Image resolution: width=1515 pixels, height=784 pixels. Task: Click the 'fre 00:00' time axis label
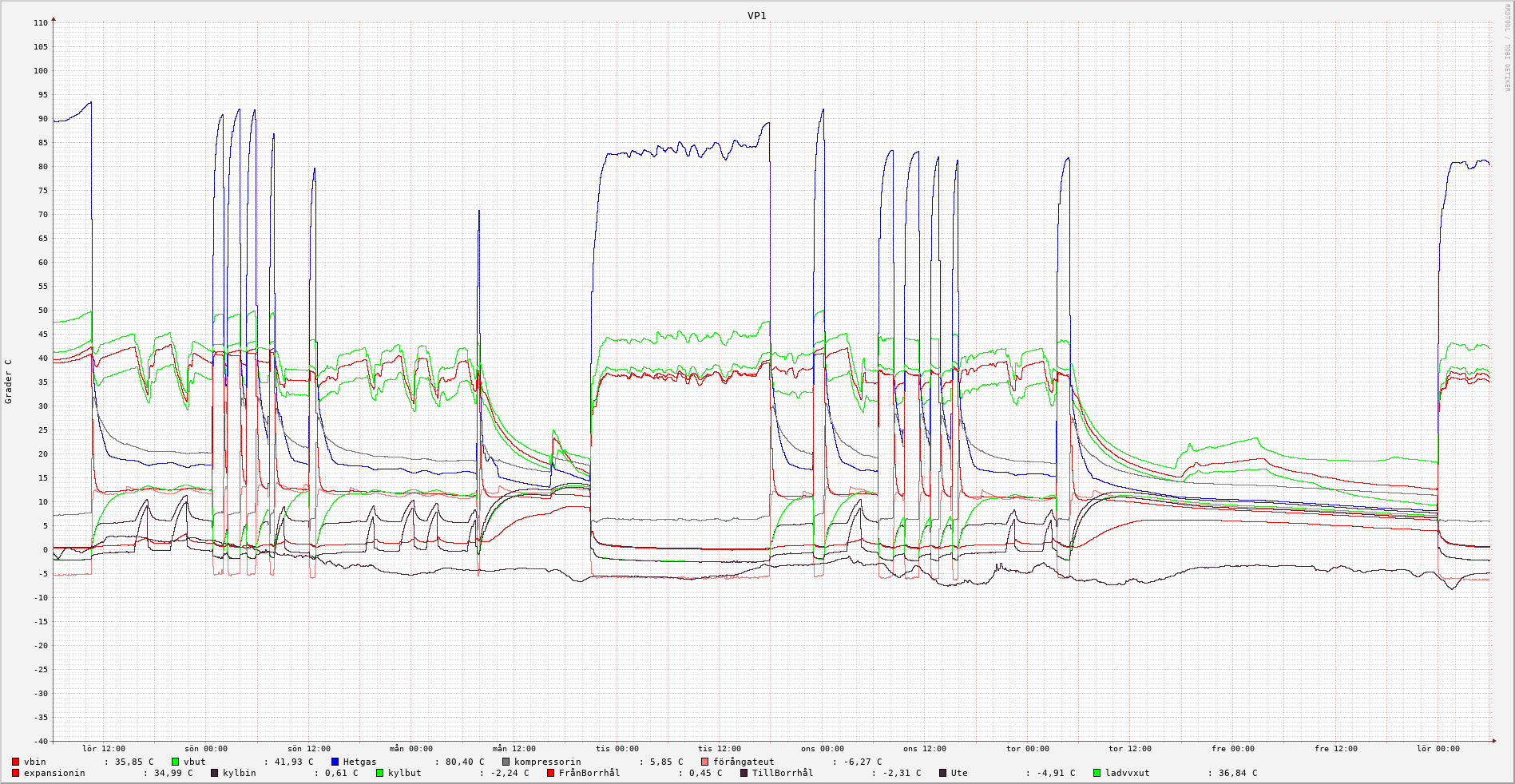tap(1233, 749)
